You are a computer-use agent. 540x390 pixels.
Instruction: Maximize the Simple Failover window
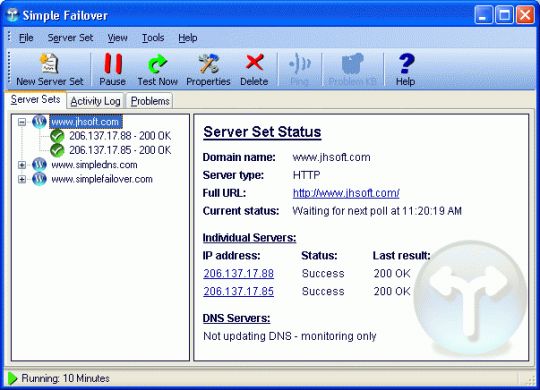pos(504,16)
